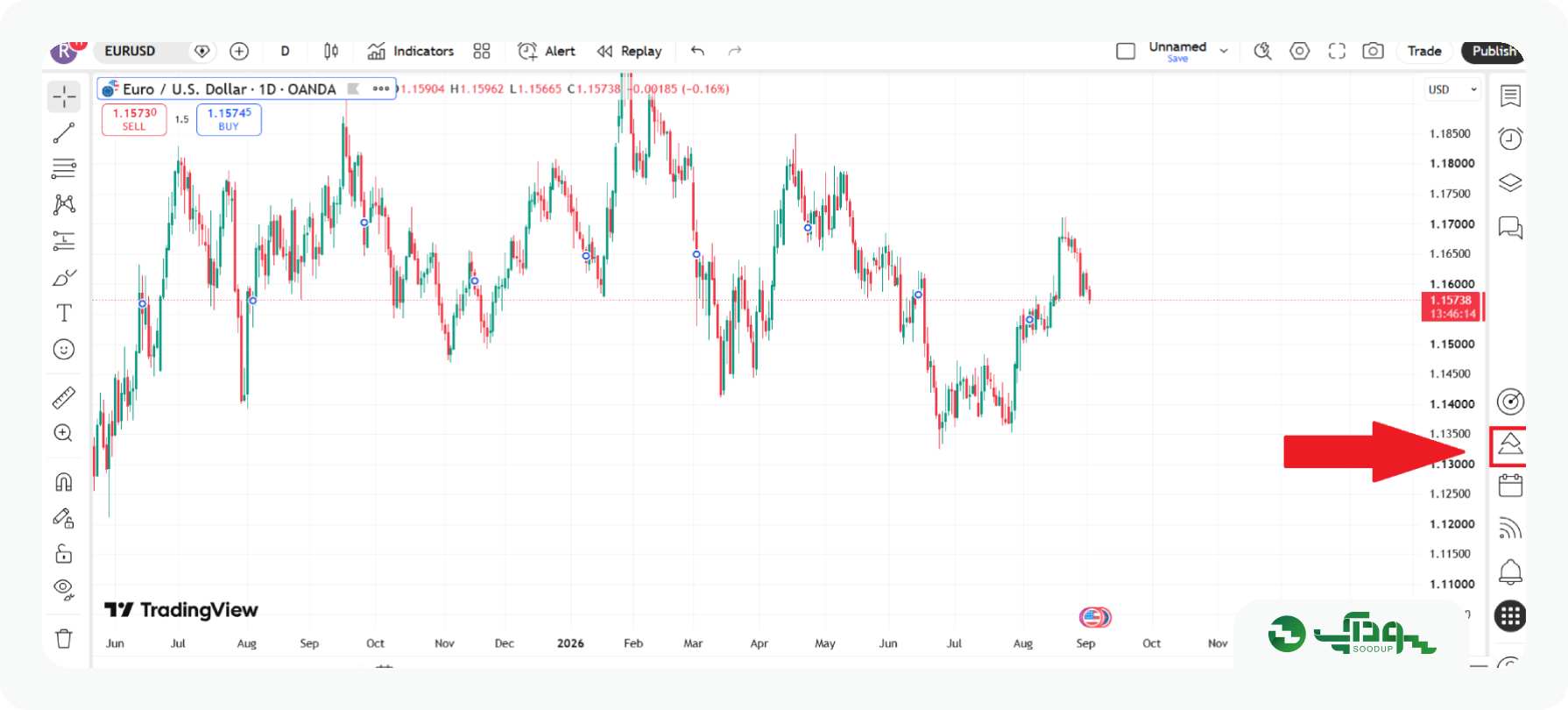
Task: Open the economic calendar panel
Action: click(1510, 485)
